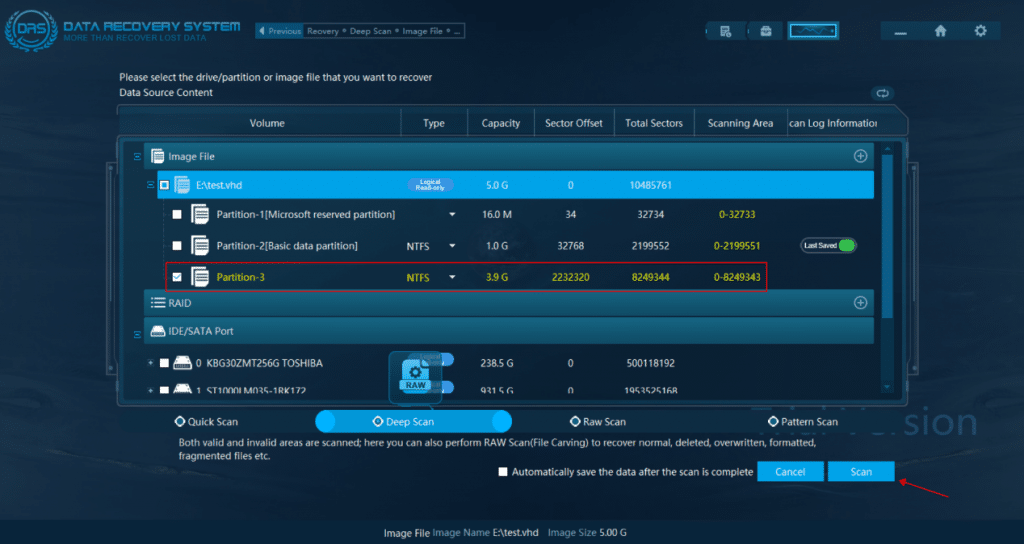Viewport: 1024px width, 544px height.
Task: Click the plus icon on Image File row
Action: (860, 156)
